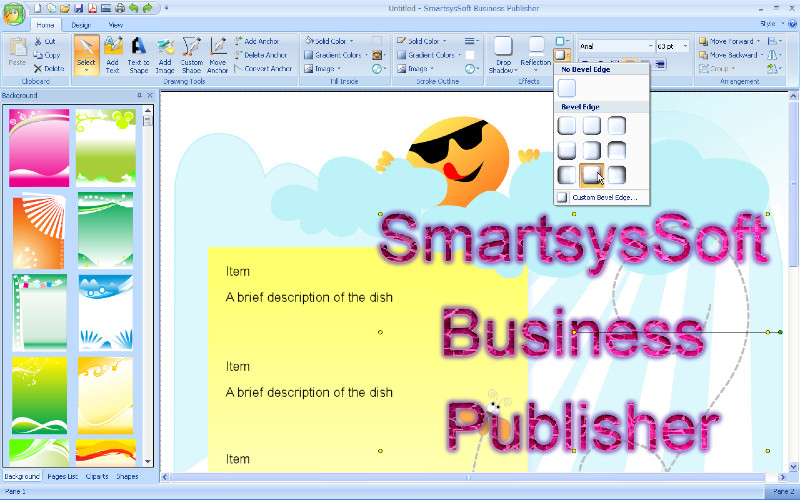This screenshot has height=500, width=800.
Task: Switch to the View ribbon tab
Action: click(116, 24)
